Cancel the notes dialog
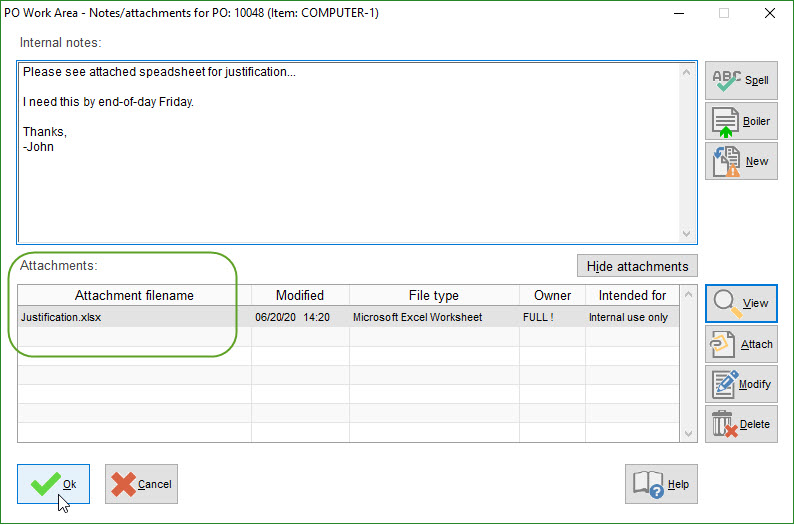The height and width of the screenshot is (525, 794). pos(141,484)
